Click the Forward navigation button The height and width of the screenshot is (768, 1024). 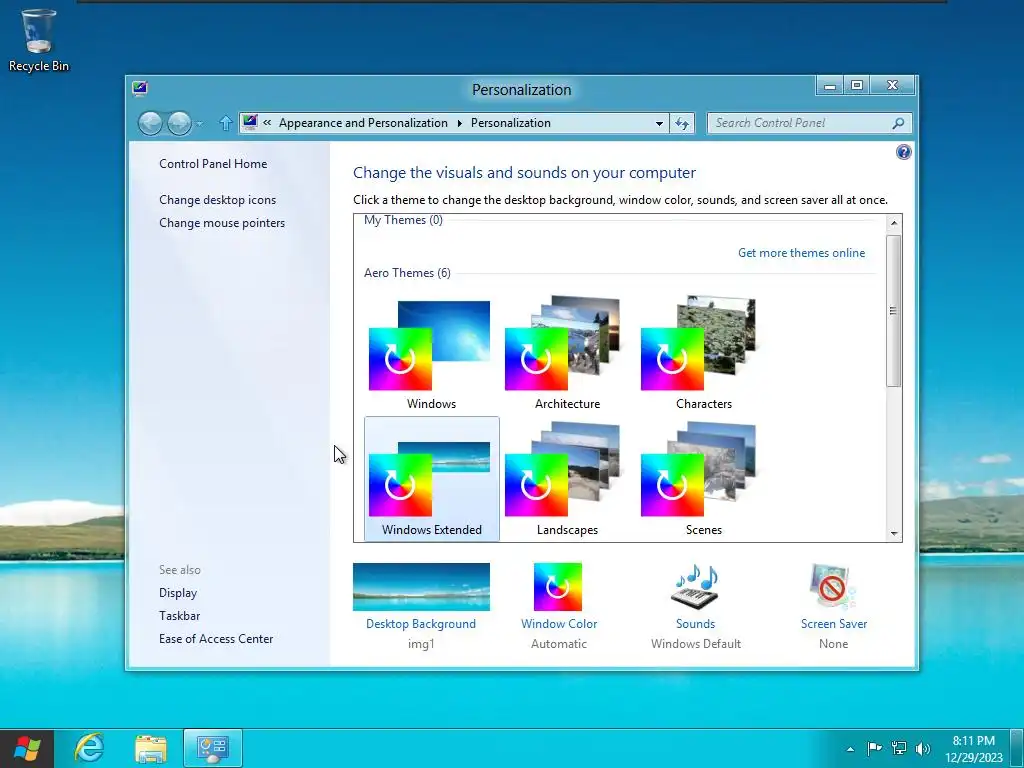pyautogui.click(x=179, y=123)
